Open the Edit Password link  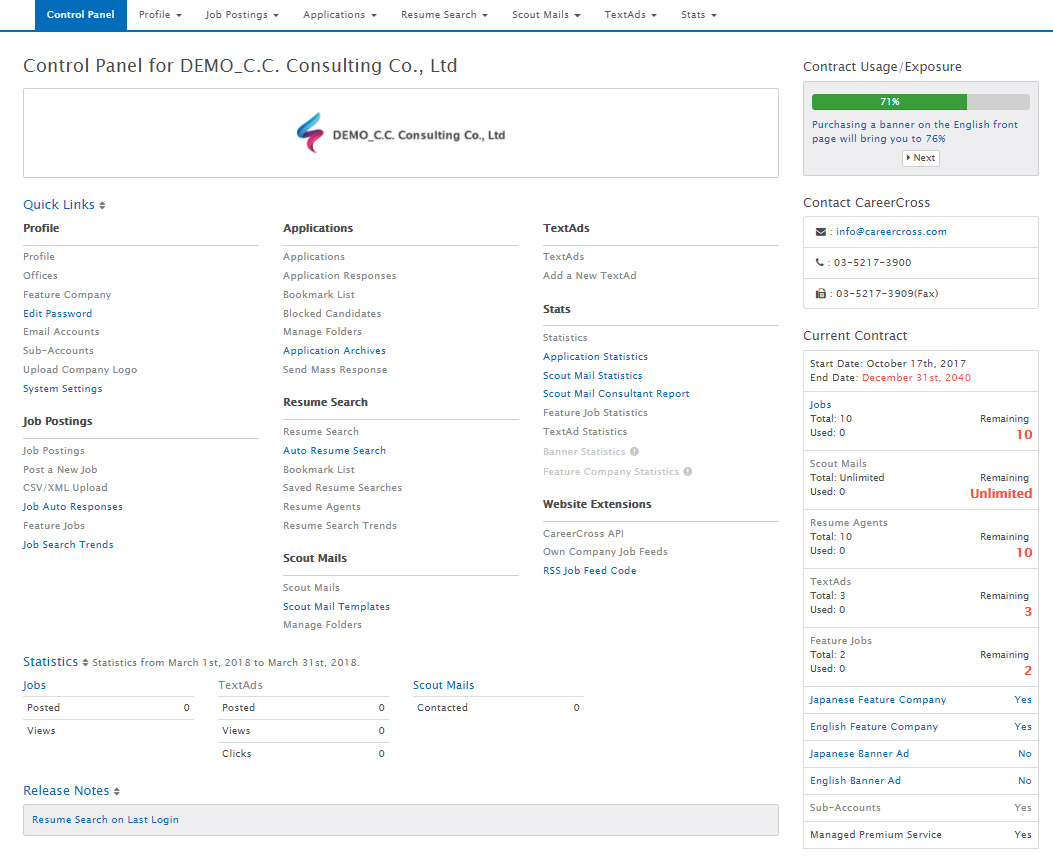[58, 314]
